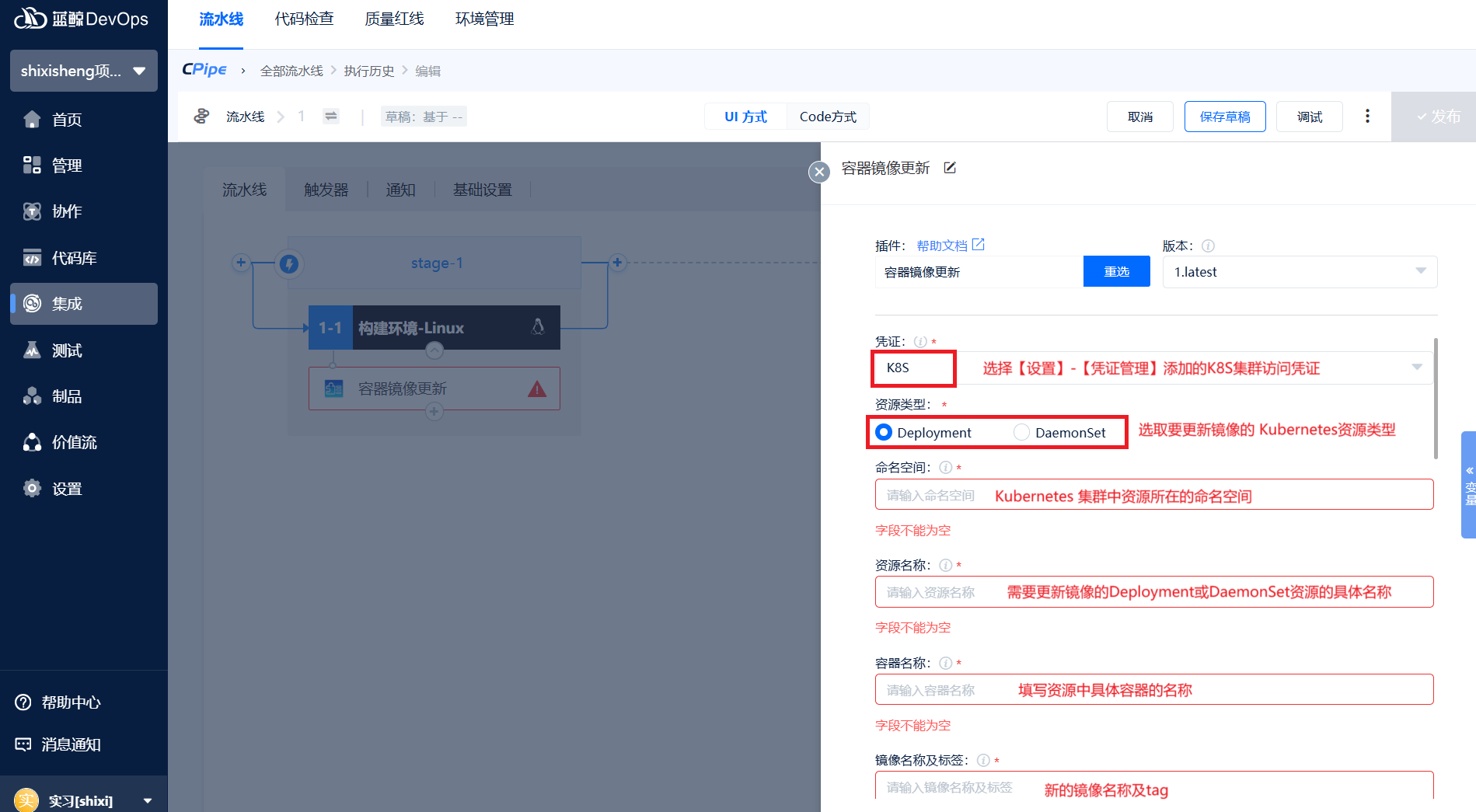Click the info icon beside 命名空间 label
This screenshot has width=1476, height=812.
pos(946,468)
